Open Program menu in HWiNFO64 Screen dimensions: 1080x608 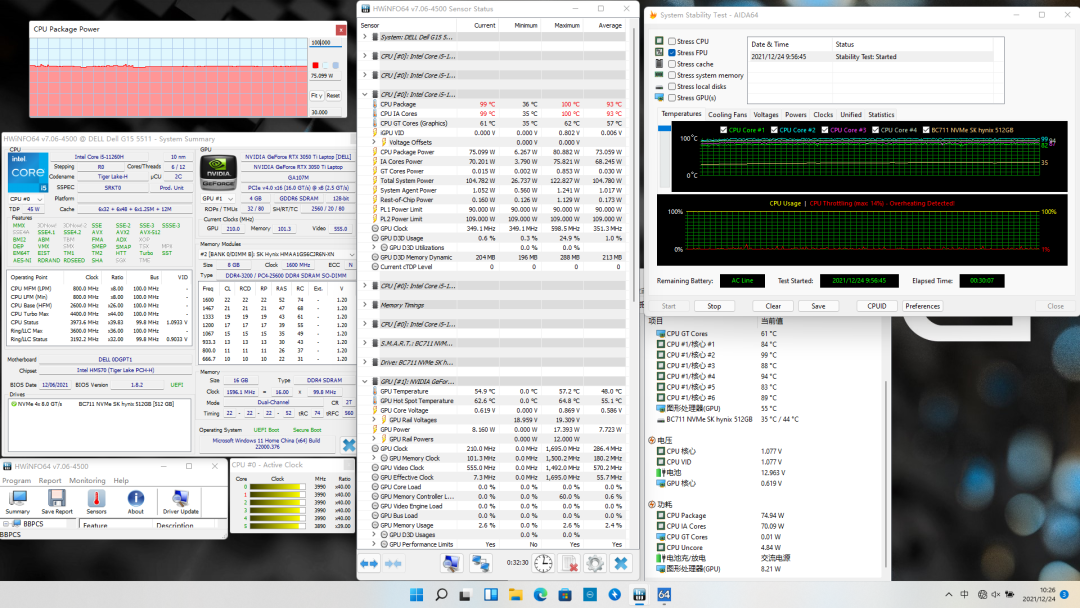click(17, 481)
